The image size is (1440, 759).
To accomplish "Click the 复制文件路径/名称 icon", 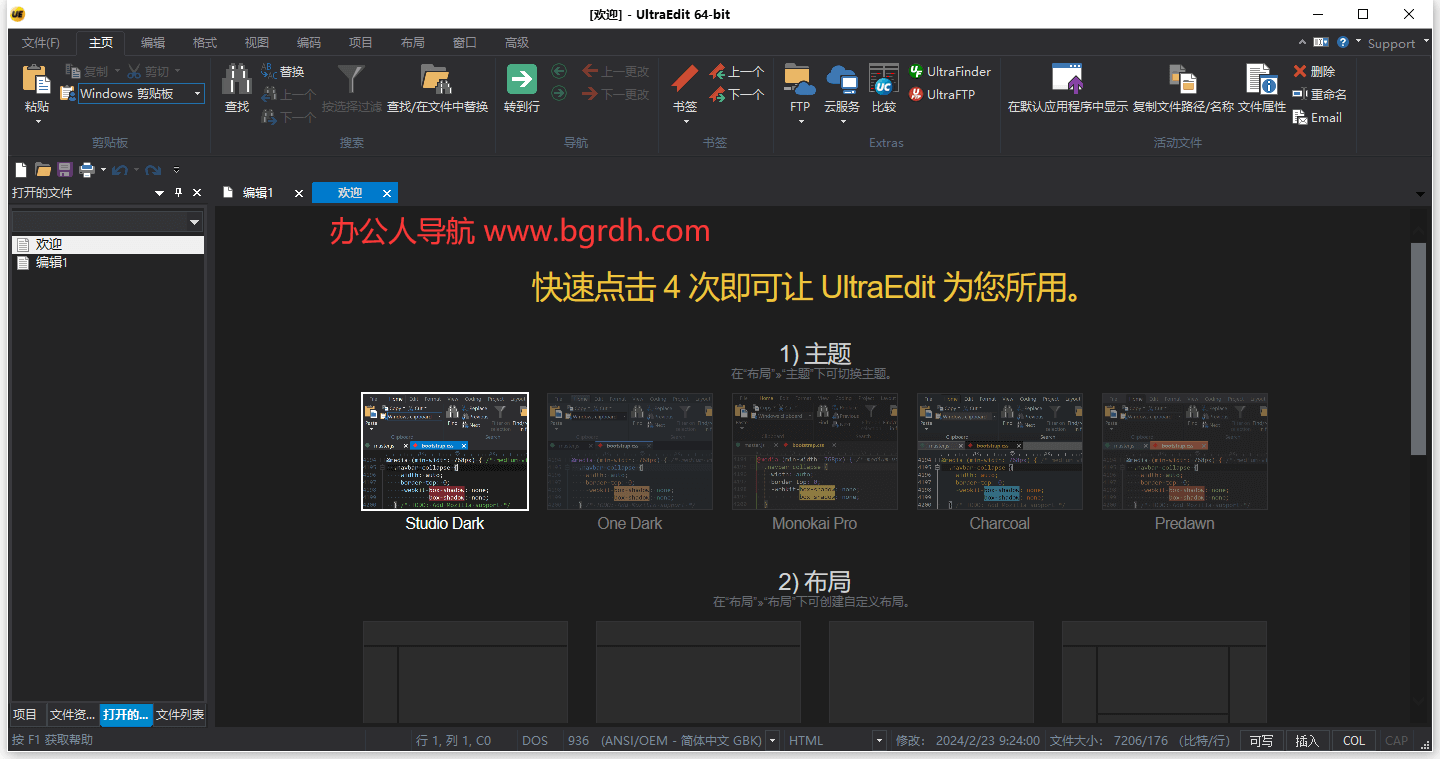I will [x=1182, y=88].
